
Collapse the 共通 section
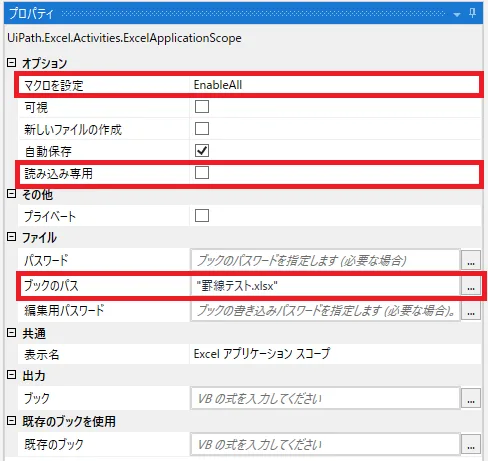click(x=12, y=333)
